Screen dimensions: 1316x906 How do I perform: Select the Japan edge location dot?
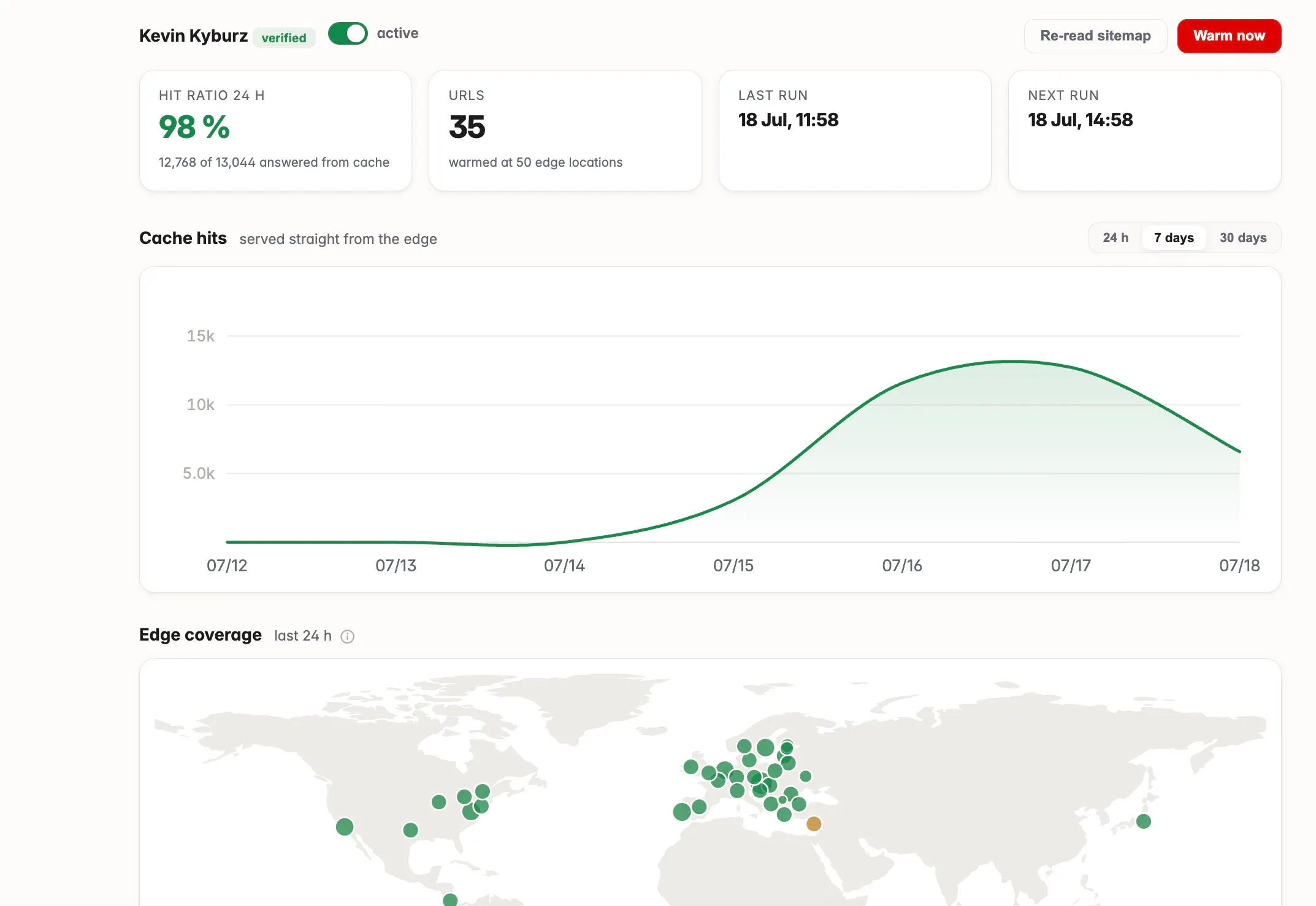point(1144,821)
